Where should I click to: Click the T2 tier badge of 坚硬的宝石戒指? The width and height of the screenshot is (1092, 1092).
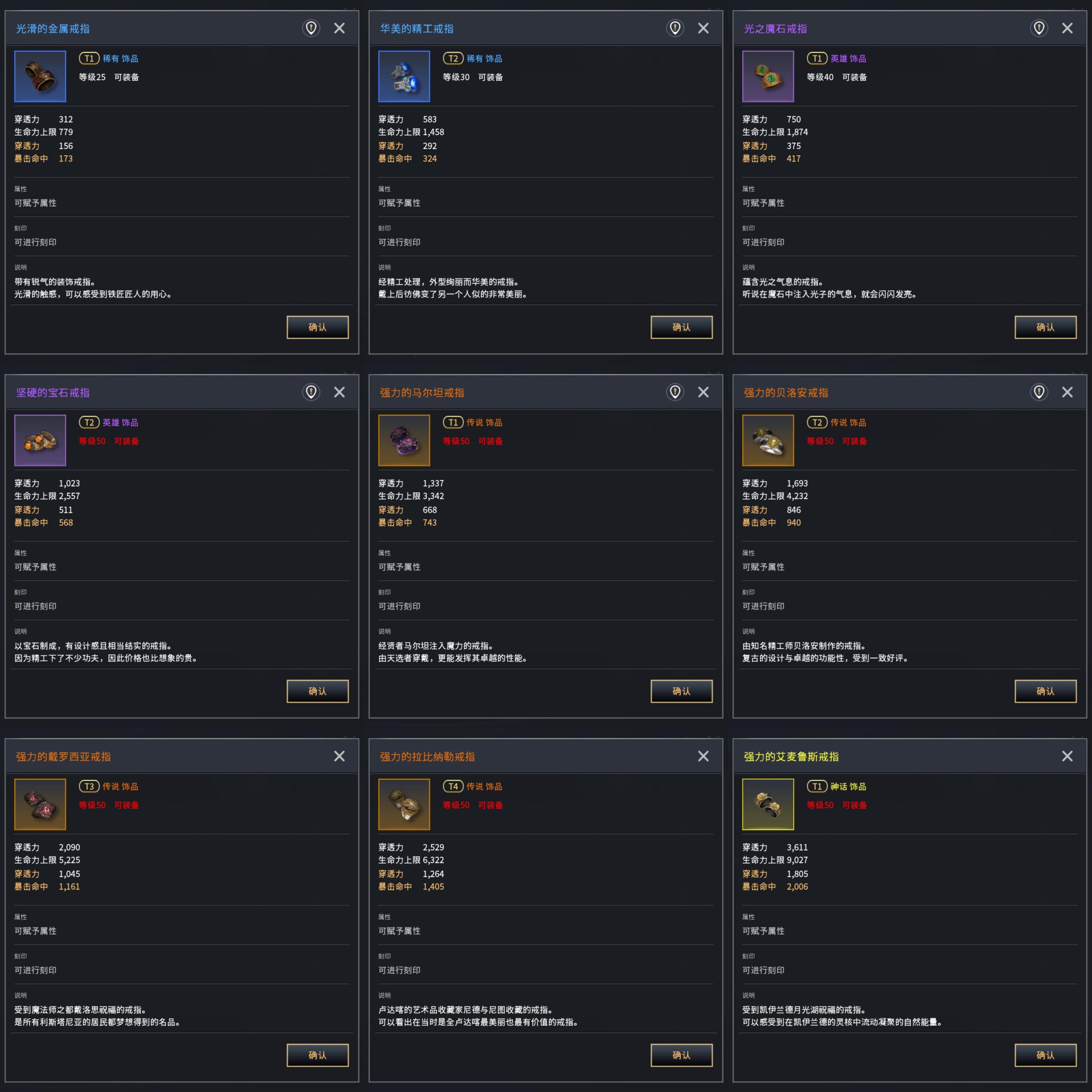[x=89, y=423]
